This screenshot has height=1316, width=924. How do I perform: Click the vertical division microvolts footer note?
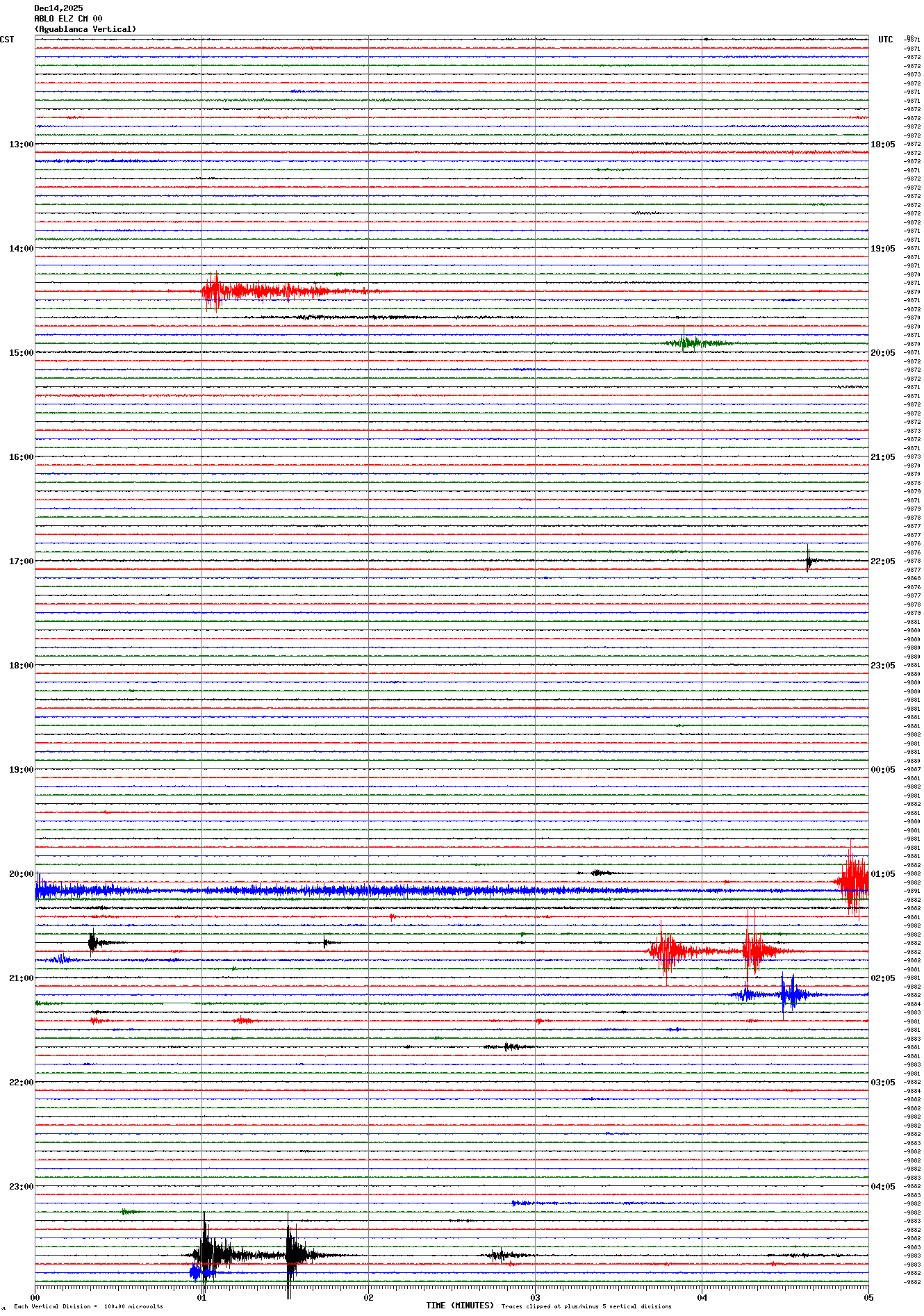coord(88,1306)
